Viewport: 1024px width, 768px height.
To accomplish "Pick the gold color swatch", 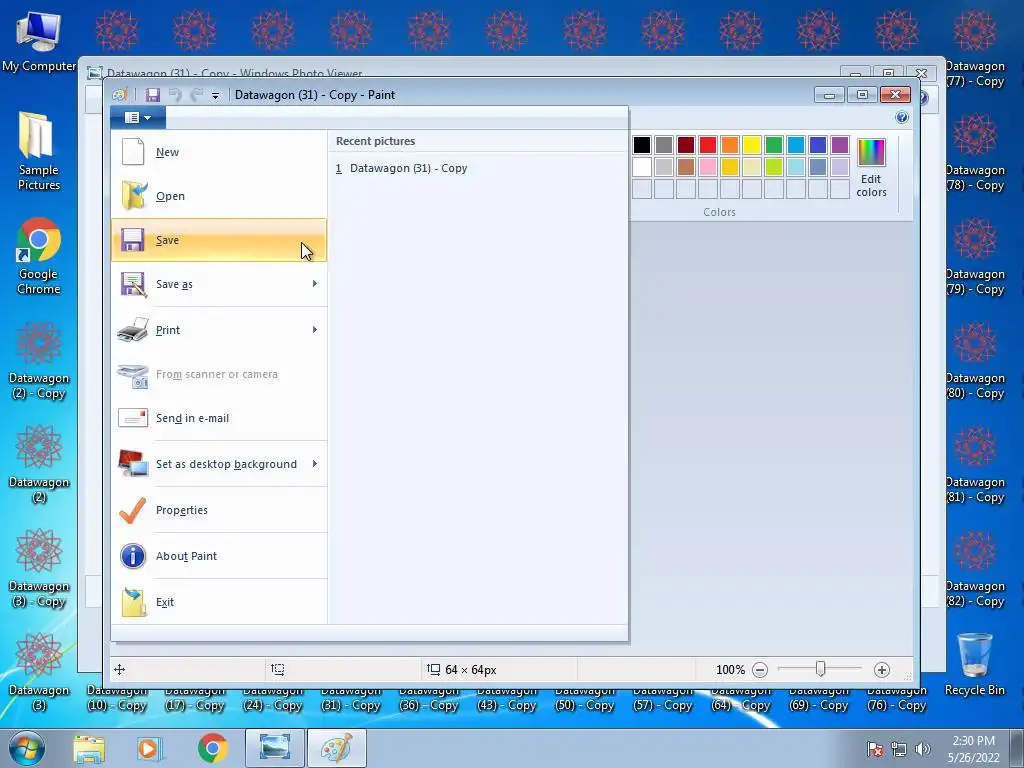I will (730, 167).
